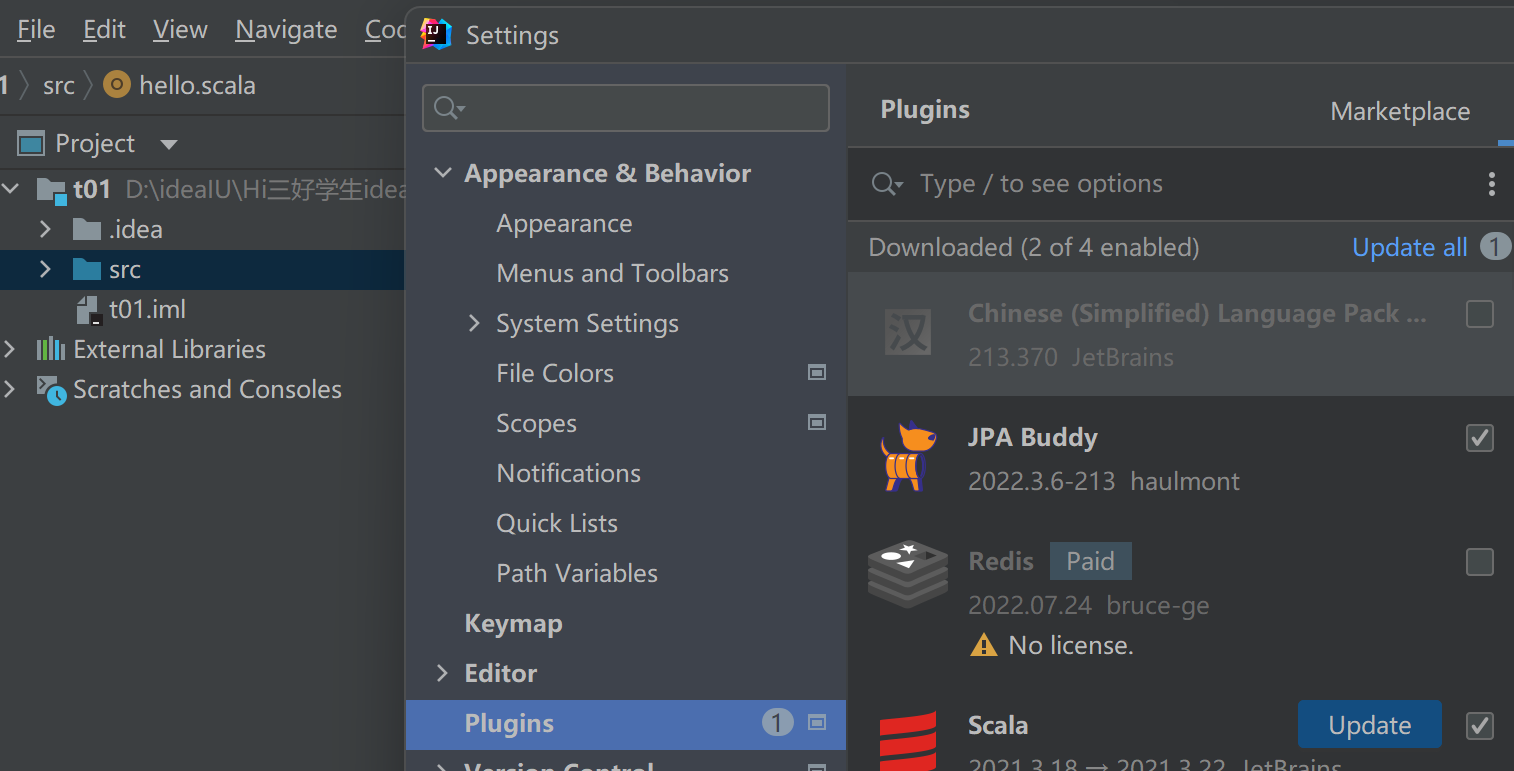The width and height of the screenshot is (1514, 771).
Task: Click the Redis plugin stack icon
Action: pyautogui.click(x=907, y=574)
